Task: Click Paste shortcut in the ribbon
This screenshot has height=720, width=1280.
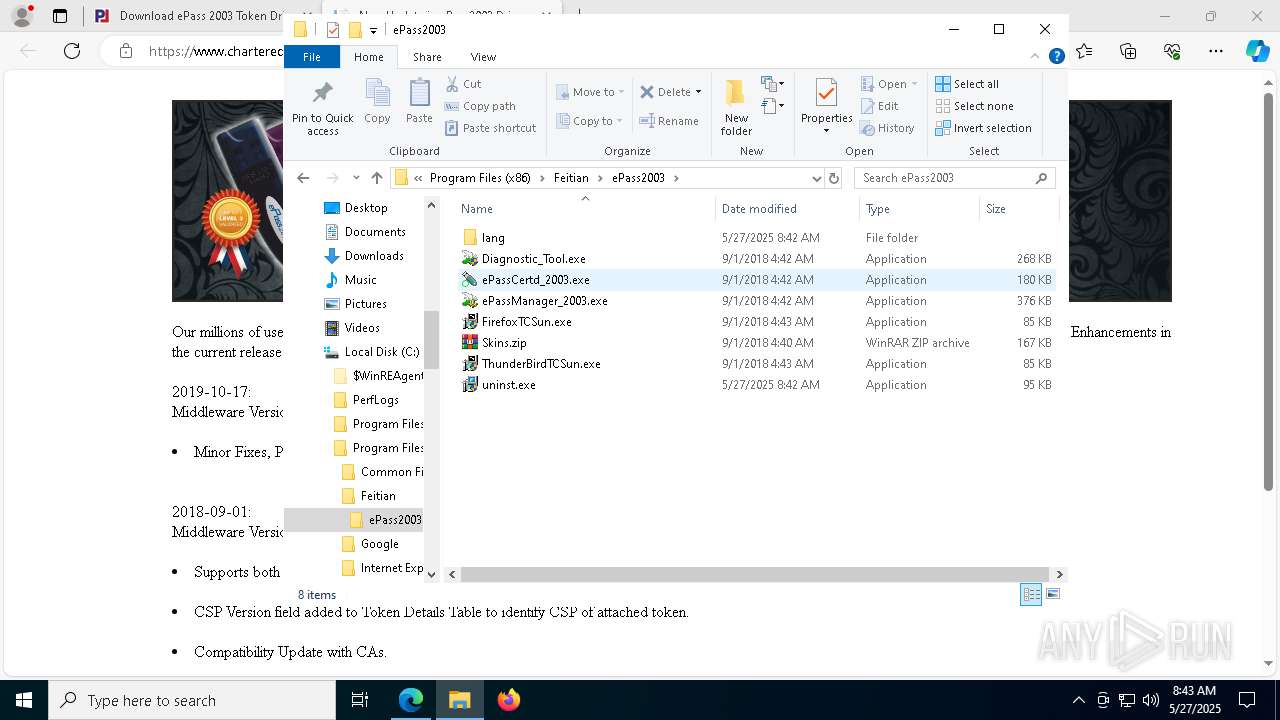Action: pyautogui.click(x=490, y=128)
